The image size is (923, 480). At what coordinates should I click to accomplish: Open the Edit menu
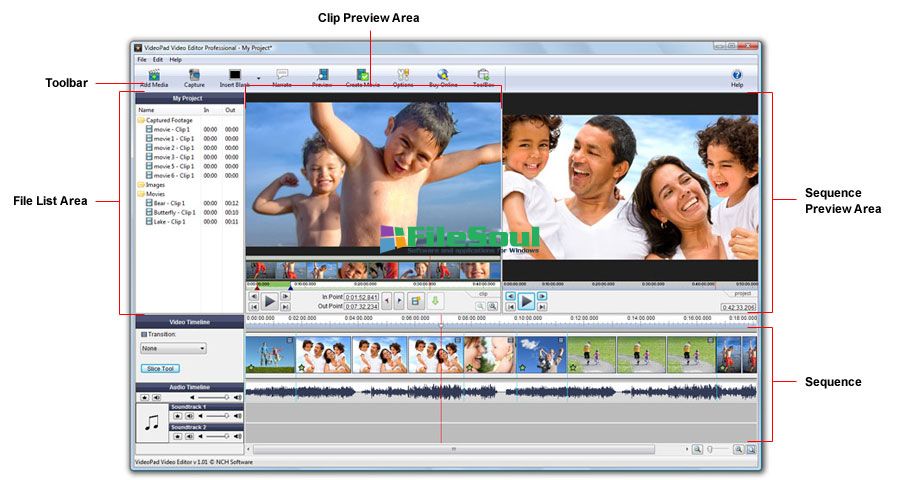[x=158, y=59]
